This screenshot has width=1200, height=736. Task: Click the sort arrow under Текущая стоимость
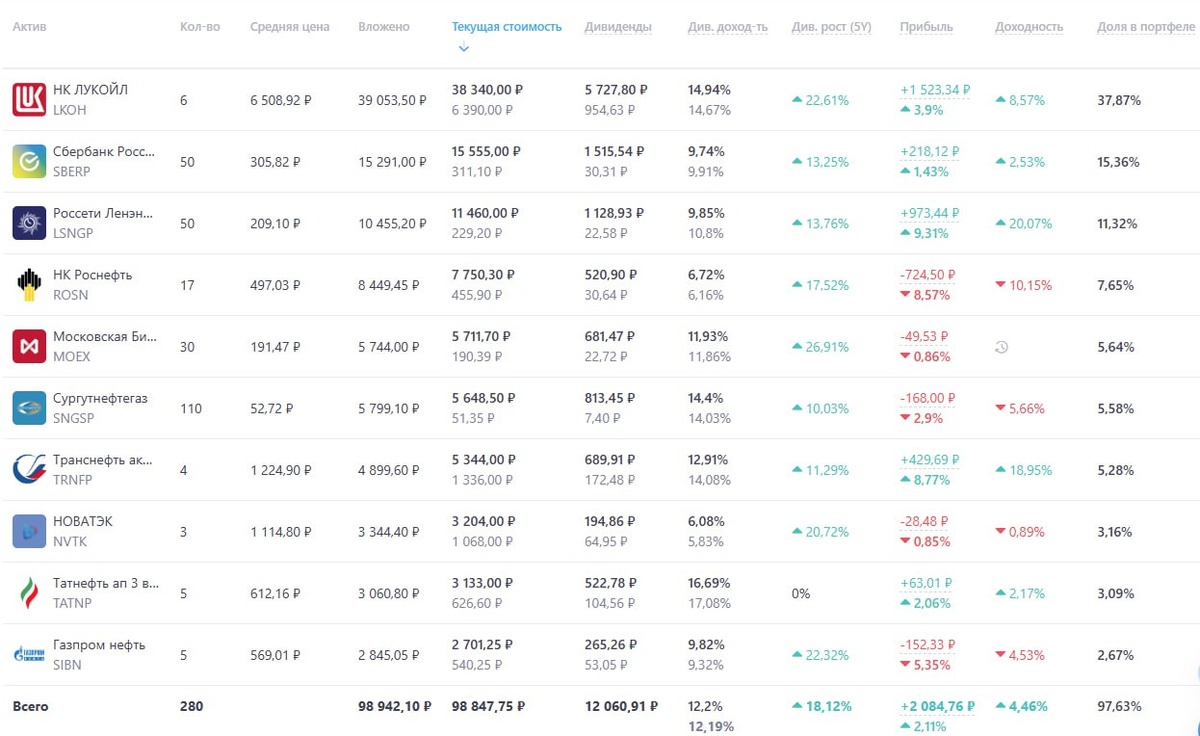click(x=463, y=48)
